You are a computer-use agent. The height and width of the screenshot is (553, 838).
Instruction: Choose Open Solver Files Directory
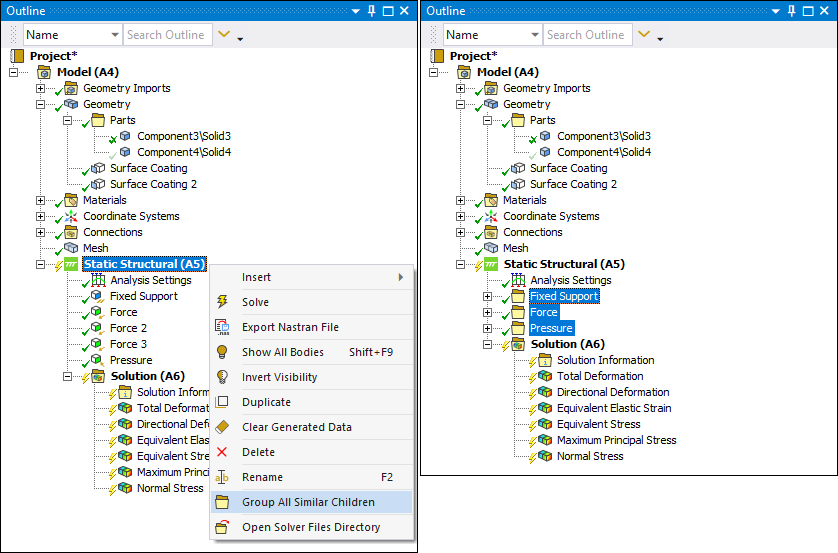310,527
